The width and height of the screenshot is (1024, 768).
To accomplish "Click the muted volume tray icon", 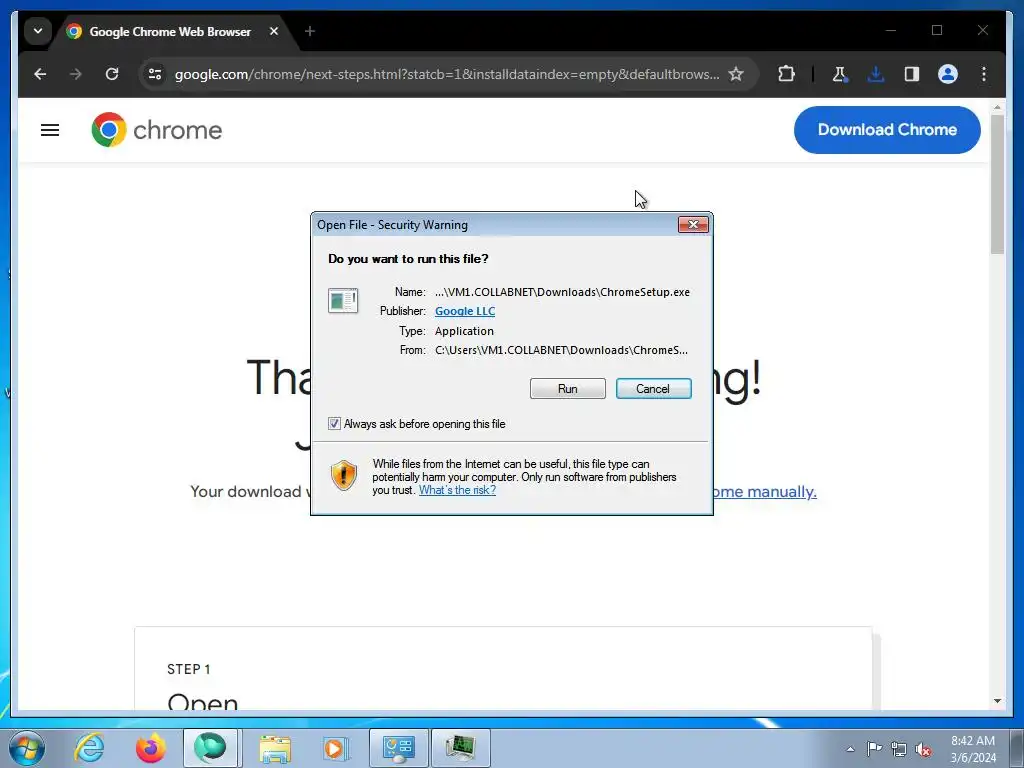I will [923, 750].
